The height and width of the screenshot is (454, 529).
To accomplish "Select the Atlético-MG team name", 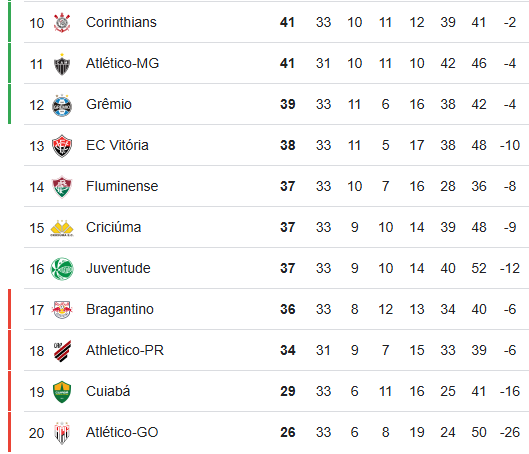I will coord(122,63).
